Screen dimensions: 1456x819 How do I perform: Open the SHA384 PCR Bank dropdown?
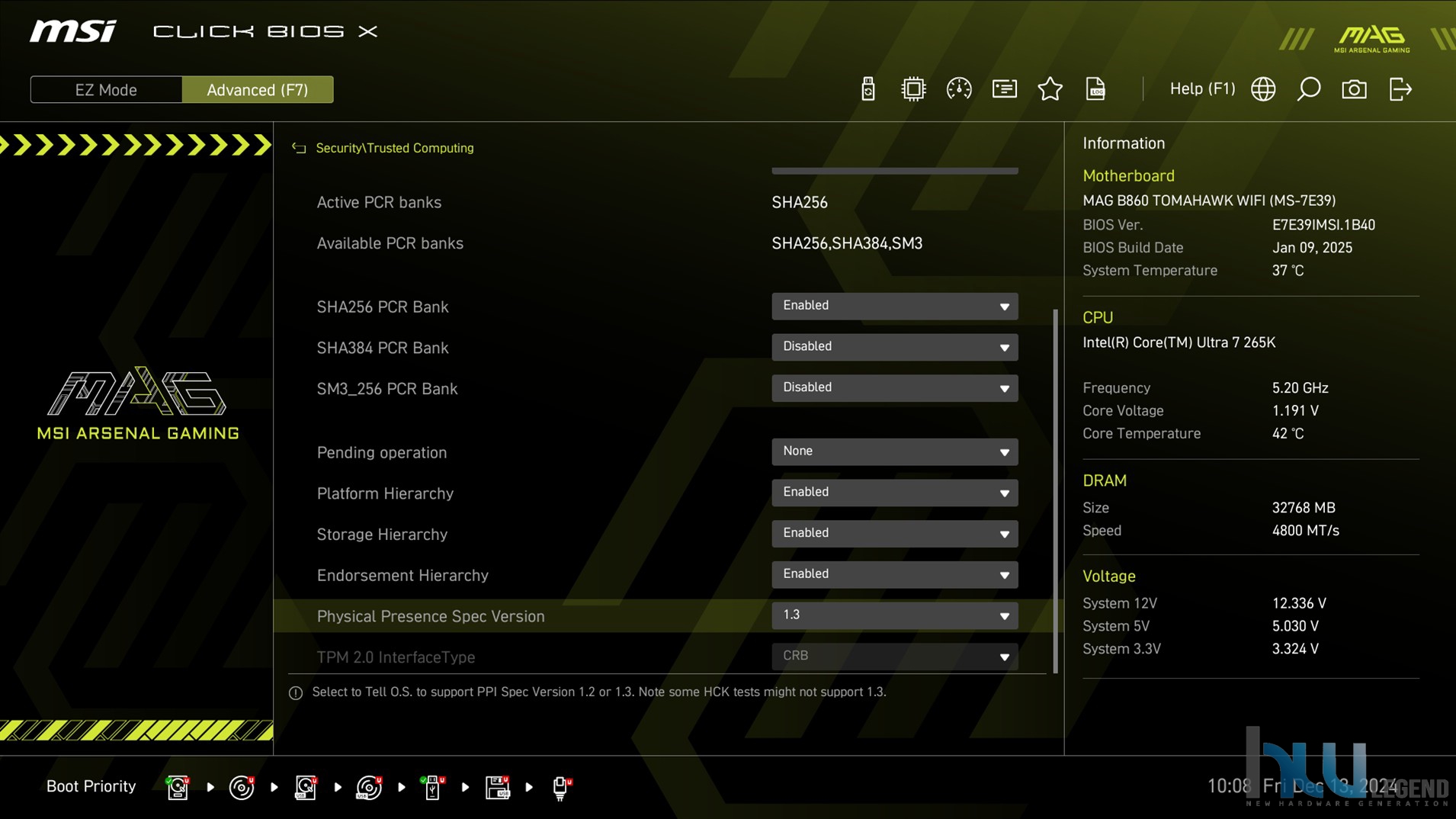[894, 347]
